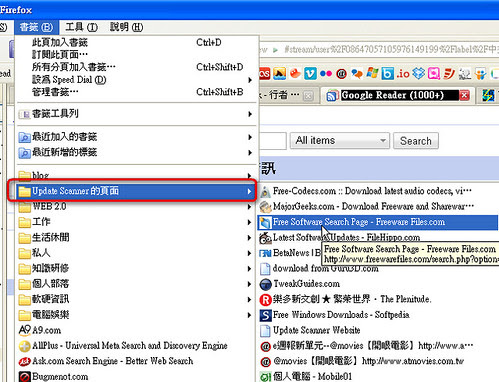Open the A9.com bookmark
The height and width of the screenshot is (382, 499).
click(x=137, y=330)
